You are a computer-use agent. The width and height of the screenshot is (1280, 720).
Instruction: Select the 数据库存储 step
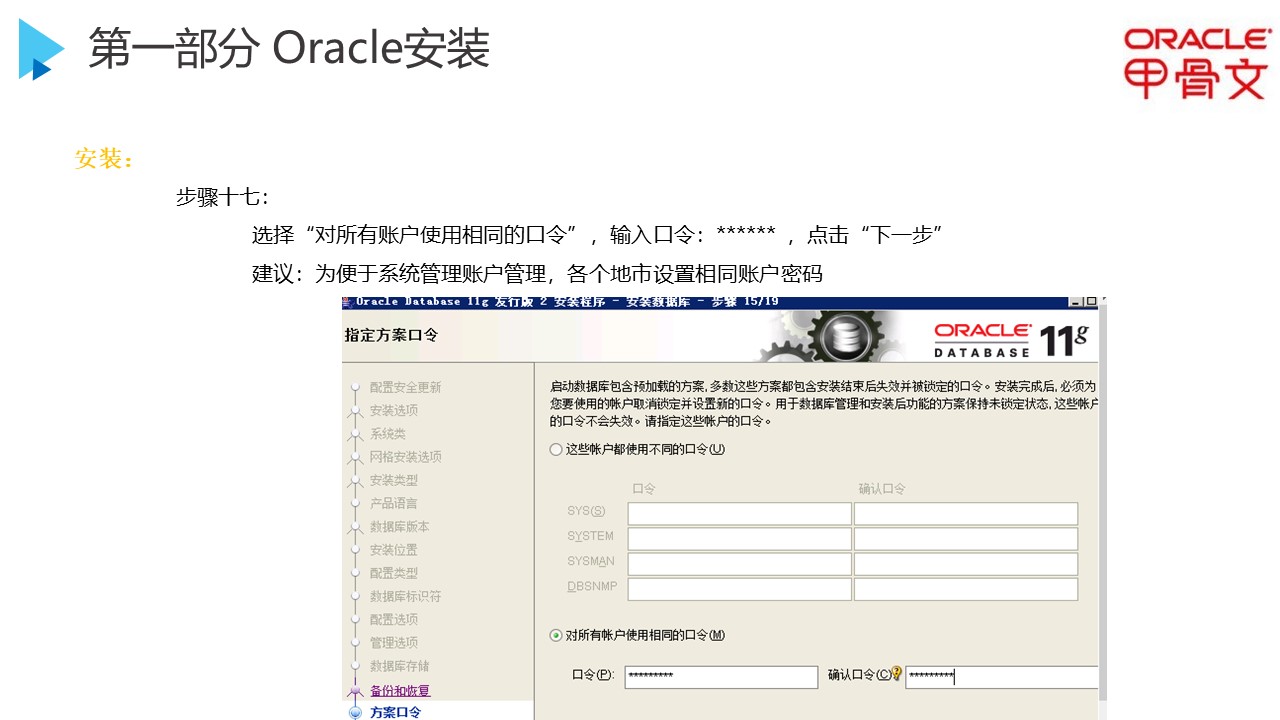click(399, 666)
